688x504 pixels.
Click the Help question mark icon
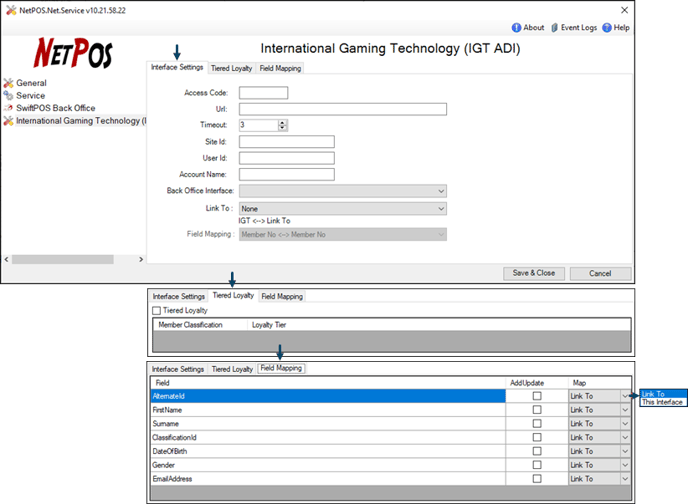(607, 28)
